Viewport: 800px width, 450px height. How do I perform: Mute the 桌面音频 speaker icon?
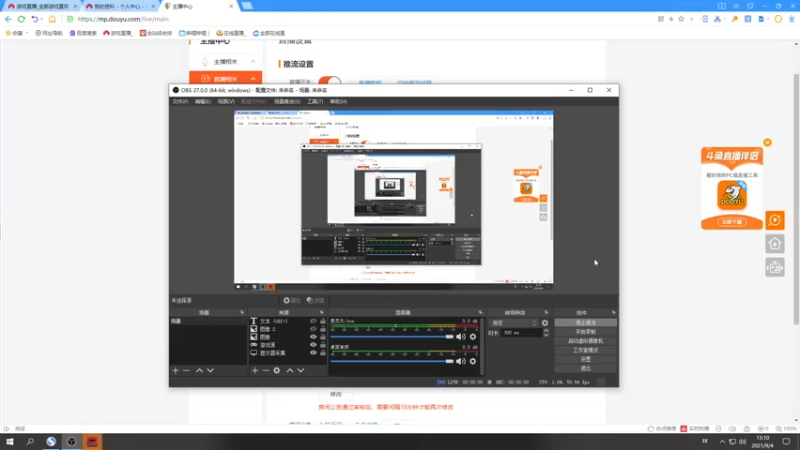click(461, 361)
